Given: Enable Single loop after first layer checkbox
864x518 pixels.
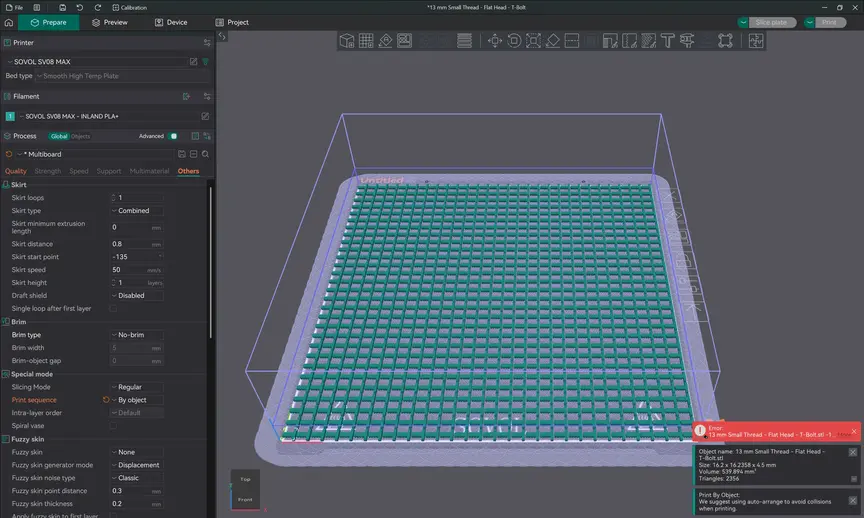Looking at the screenshot, I should (114, 308).
